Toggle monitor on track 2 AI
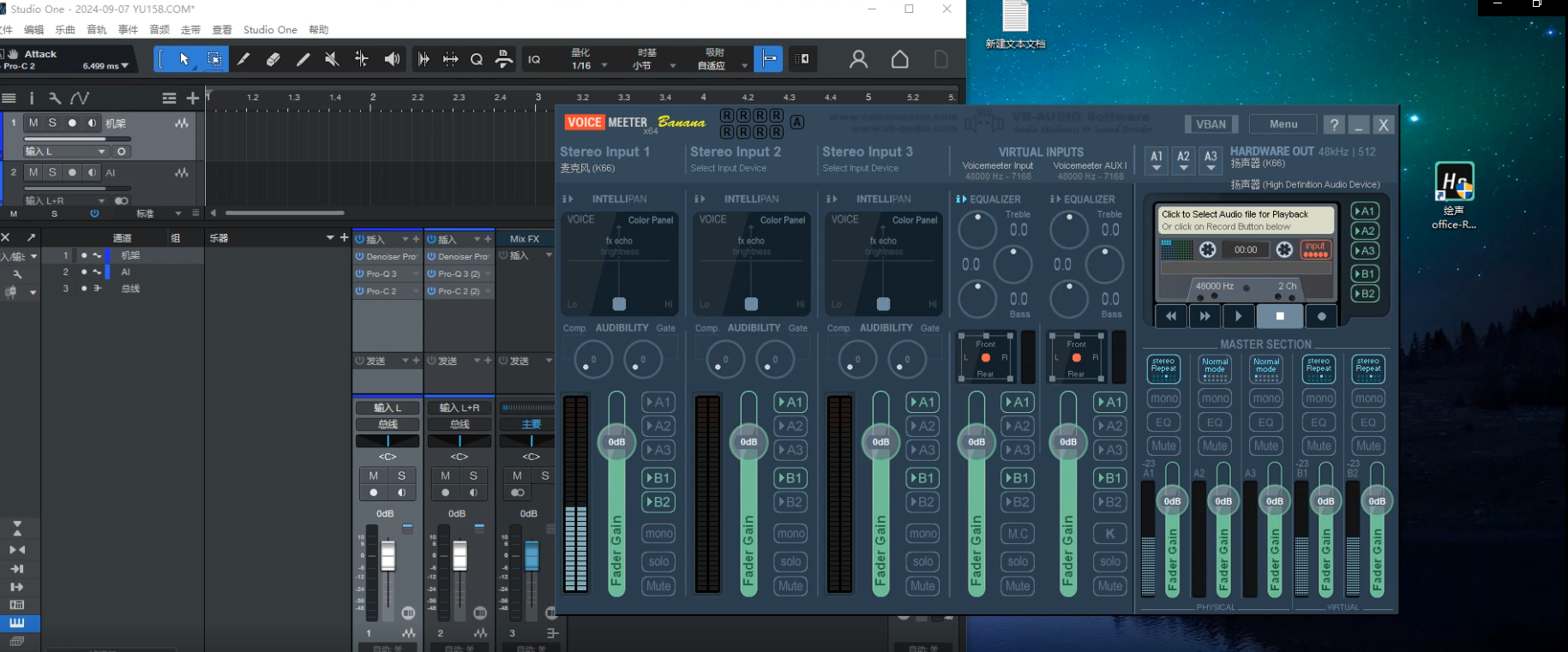The width and height of the screenshot is (1568, 652). 92,172
